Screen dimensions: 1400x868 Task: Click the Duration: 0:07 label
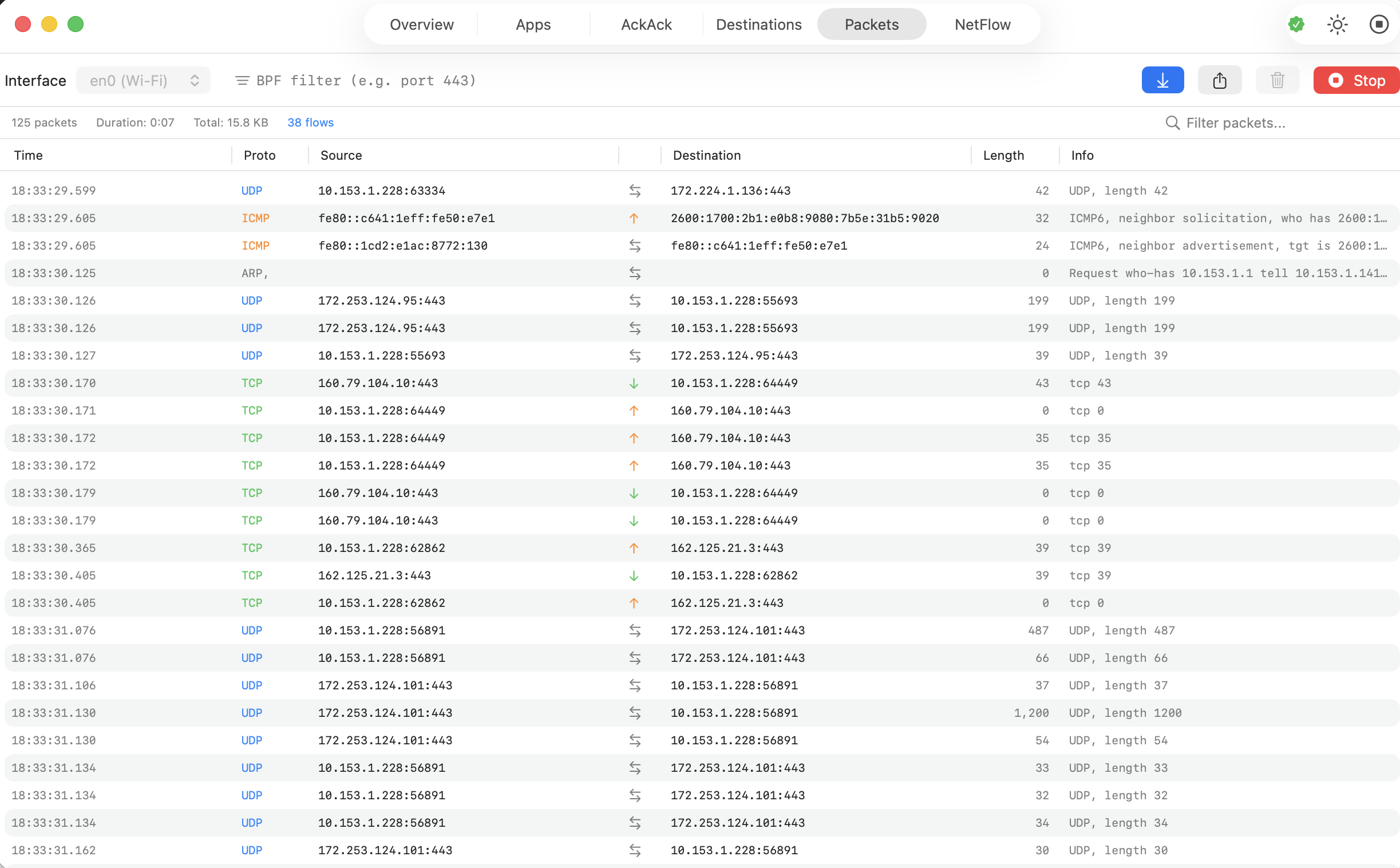[135, 123]
